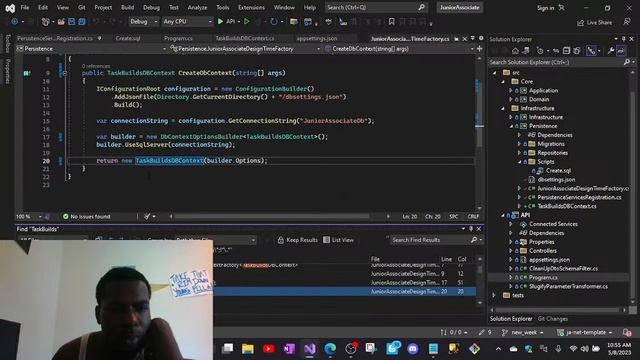Click the Start Without Debugging outline arrow
This screenshot has width=640, height=360.
click(x=247, y=22)
